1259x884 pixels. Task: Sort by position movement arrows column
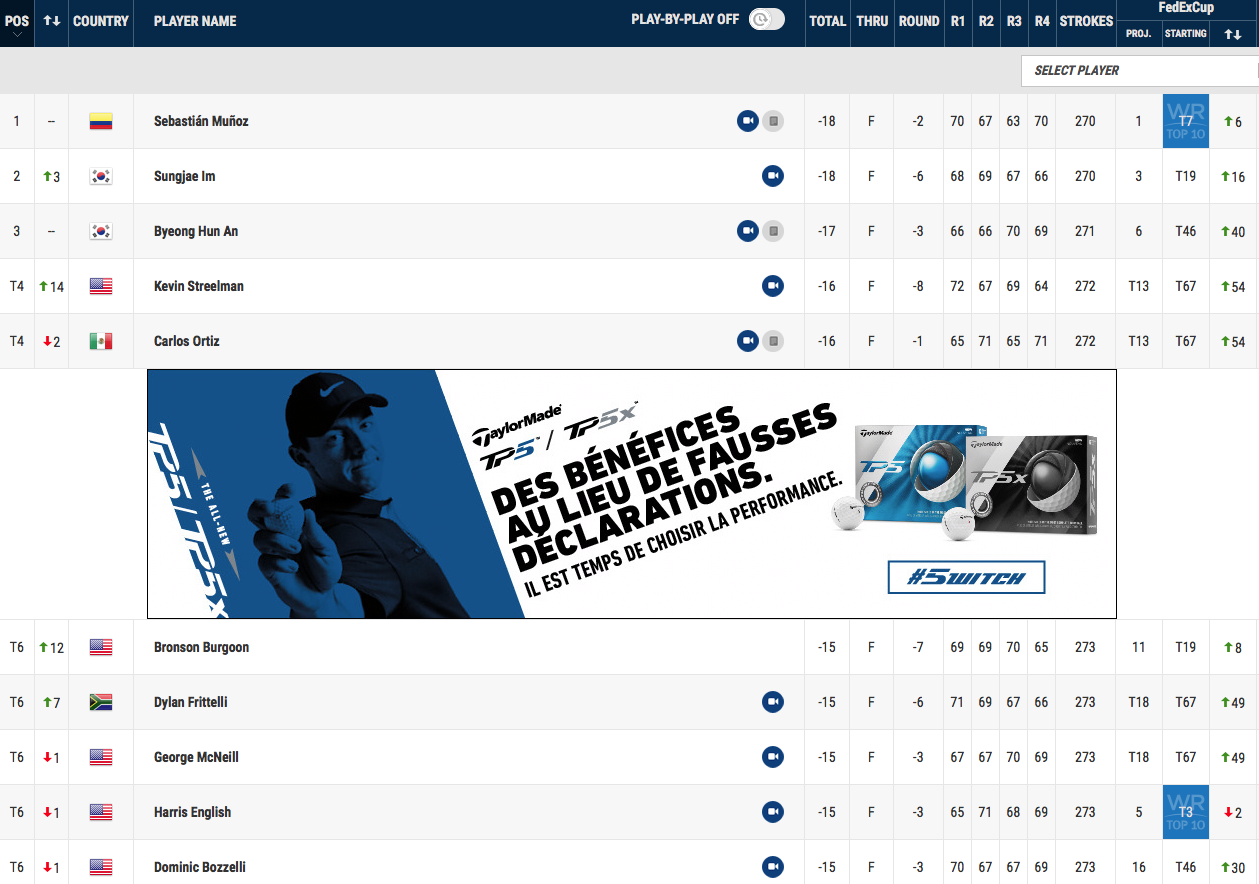51,21
